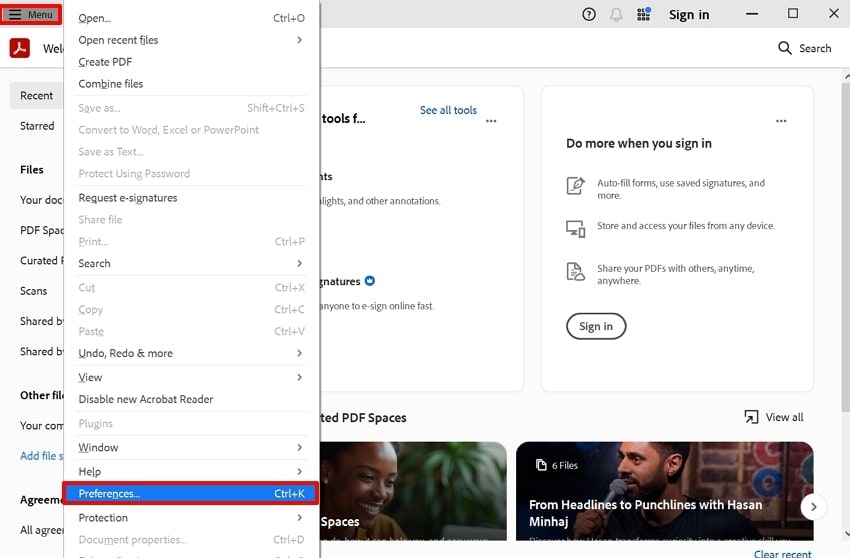Click Sign in in the title bar
Image resolution: width=850 pixels, height=558 pixels.
click(x=688, y=15)
